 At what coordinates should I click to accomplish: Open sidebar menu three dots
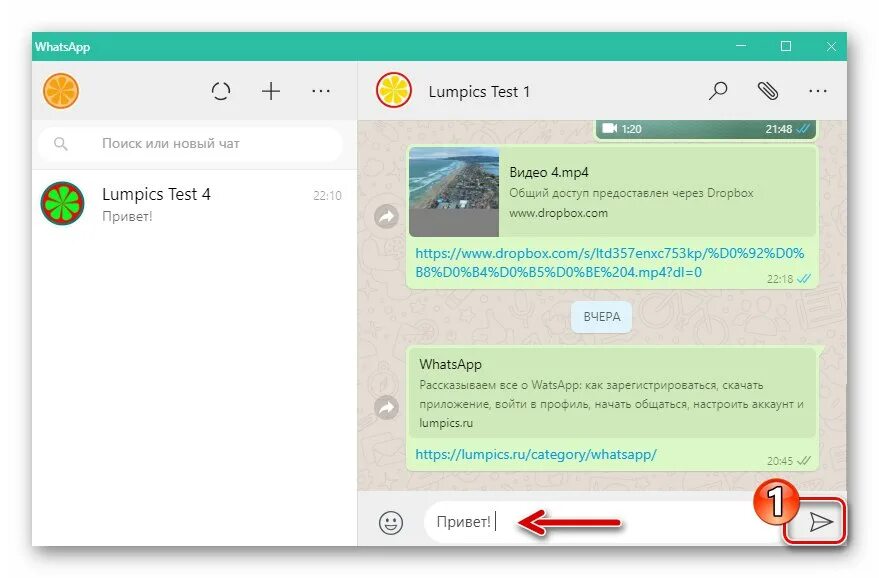[321, 91]
